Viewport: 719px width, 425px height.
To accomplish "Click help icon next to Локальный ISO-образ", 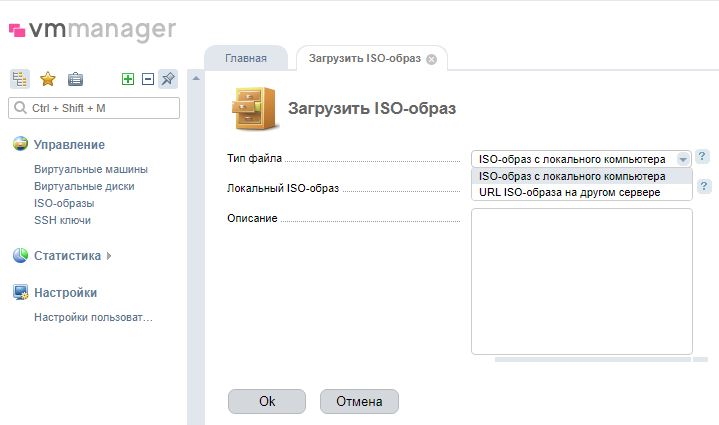I will point(704,186).
